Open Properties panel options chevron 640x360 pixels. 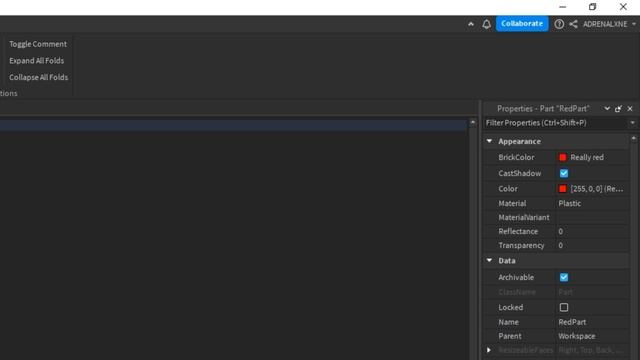(607, 109)
